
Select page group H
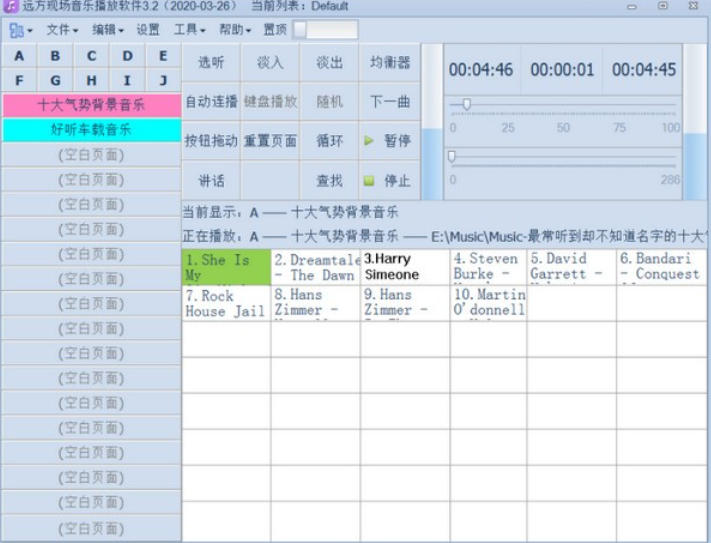(x=92, y=81)
